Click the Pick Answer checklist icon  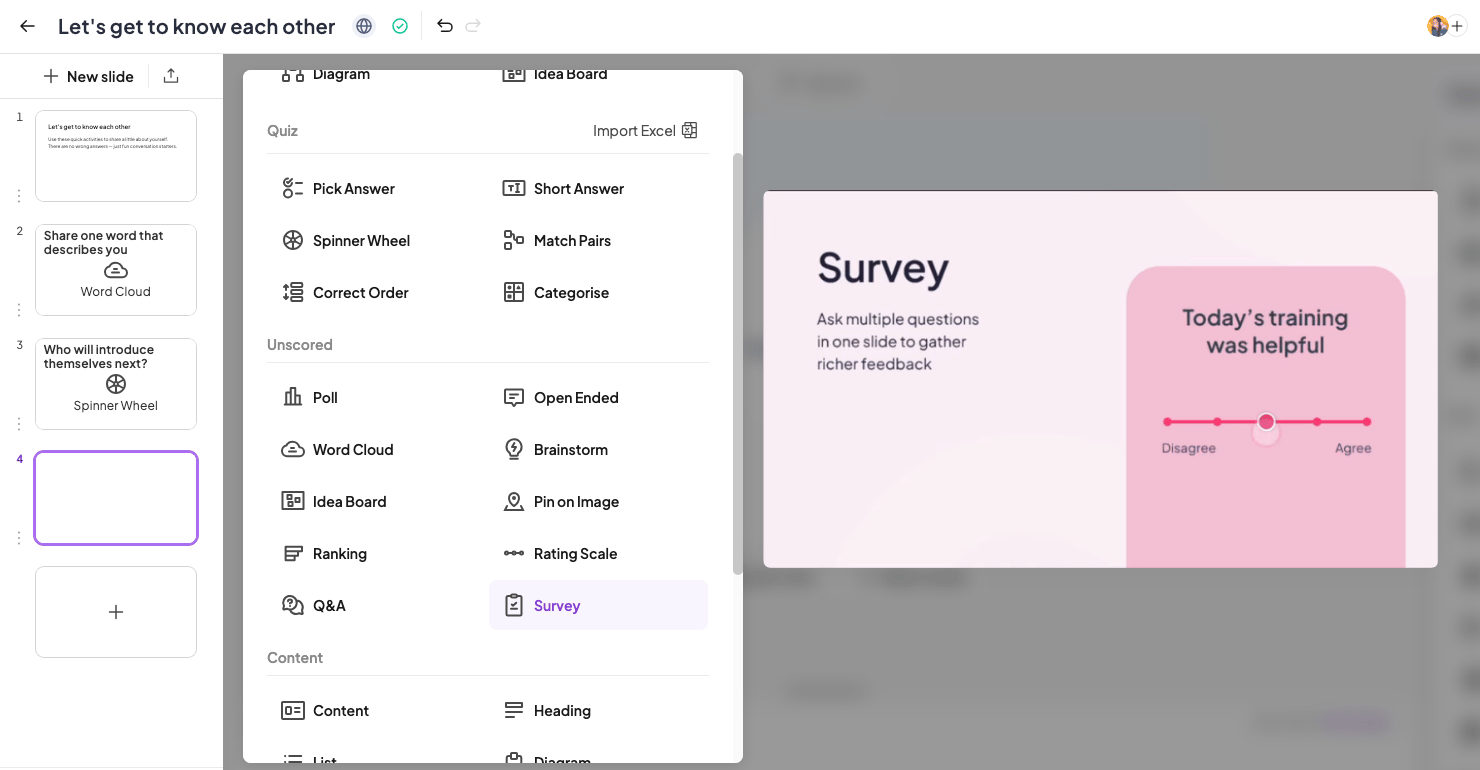pyautogui.click(x=293, y=188)
